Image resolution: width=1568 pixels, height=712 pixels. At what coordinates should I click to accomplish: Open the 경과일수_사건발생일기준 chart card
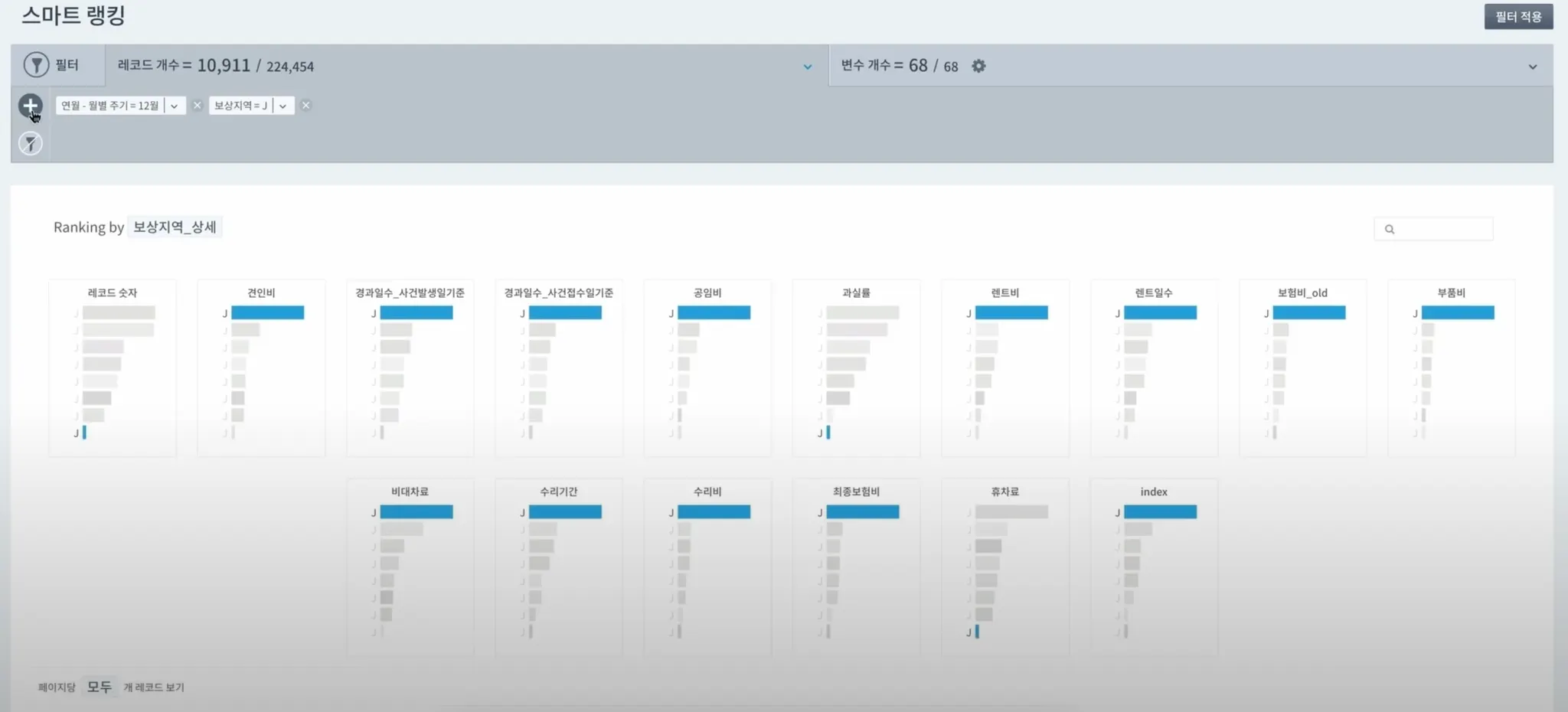pyautogui.click(x=410, y=368)
